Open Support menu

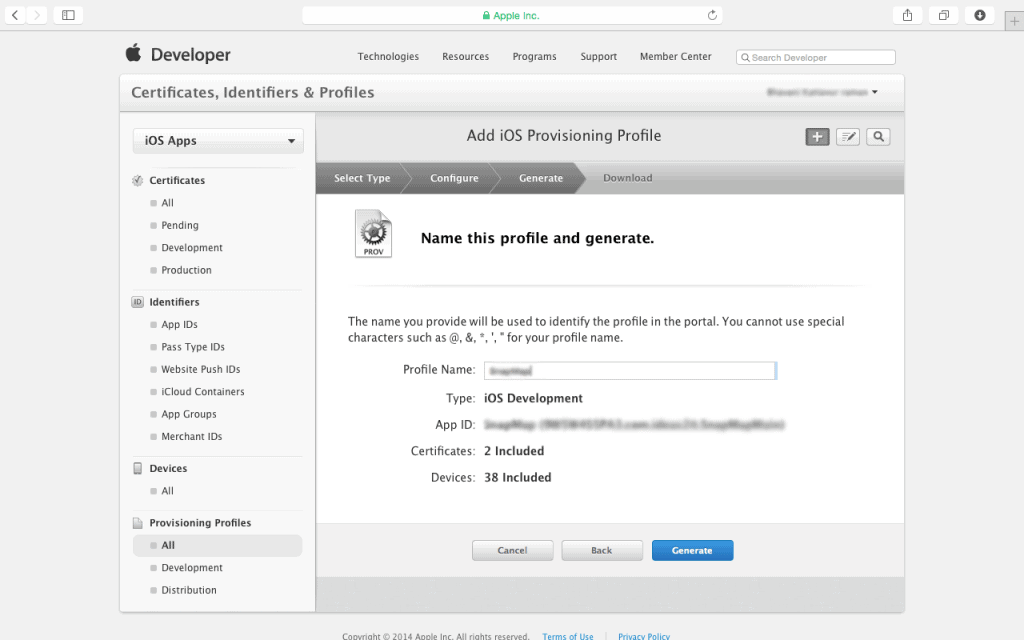pos(598,57)
